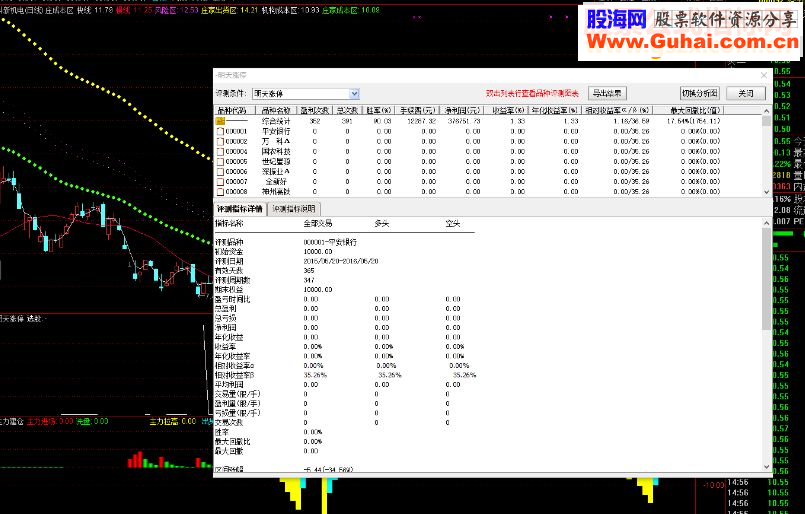Click the 评测品种 detail row label
Viewport: 805px width, 514px height.
pos(229,242)
